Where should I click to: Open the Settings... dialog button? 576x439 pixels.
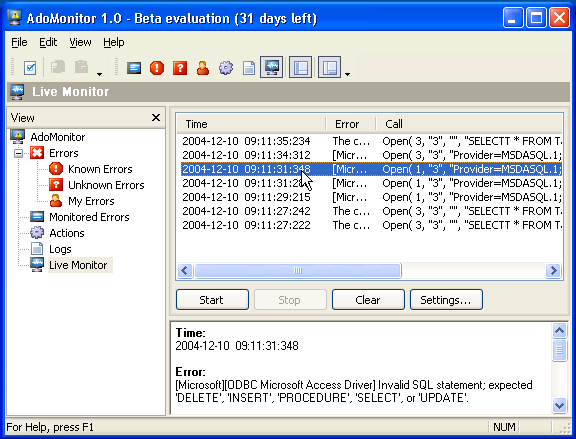[x=446, y=300]
